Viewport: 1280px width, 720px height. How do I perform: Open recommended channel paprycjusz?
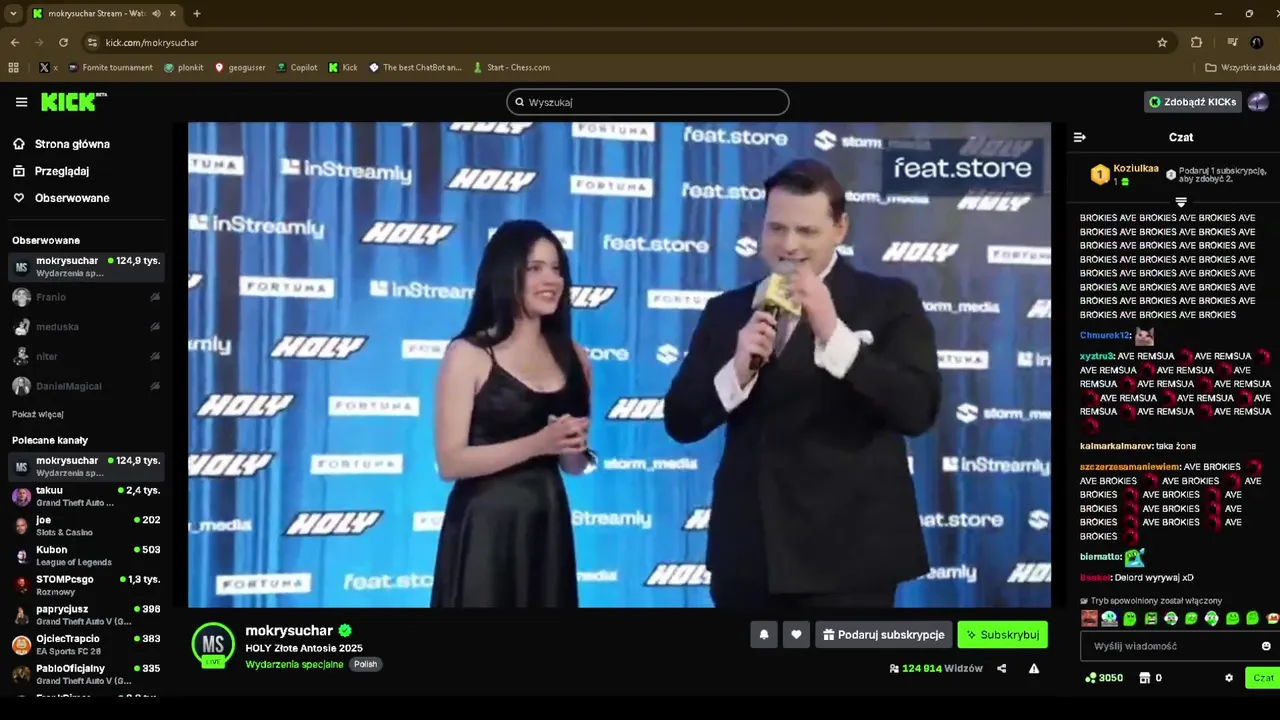pos(86,614)
